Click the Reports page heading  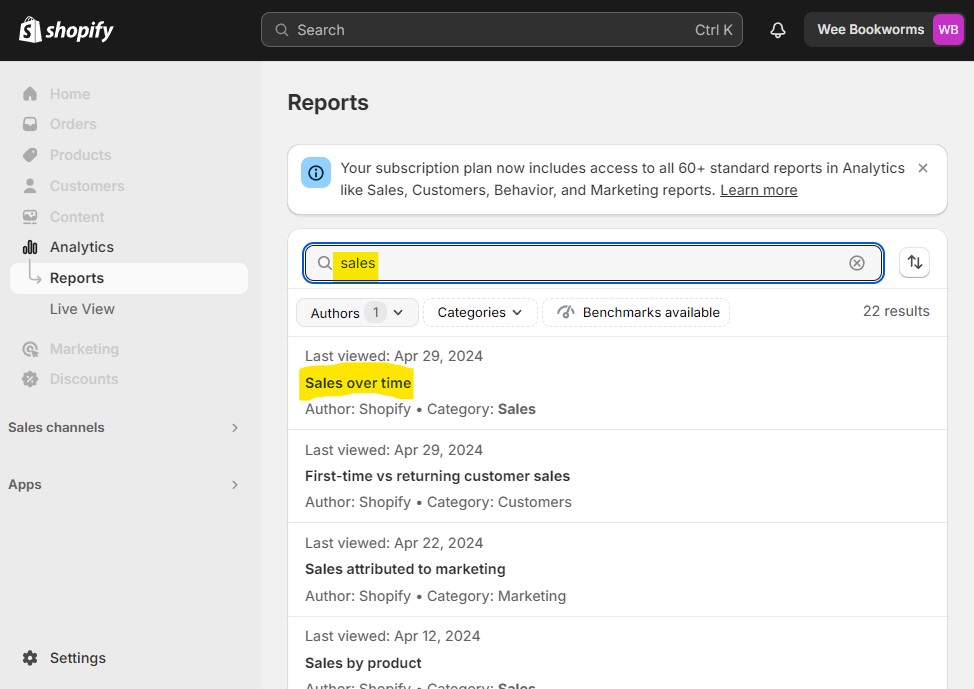[x=328, y=103]
